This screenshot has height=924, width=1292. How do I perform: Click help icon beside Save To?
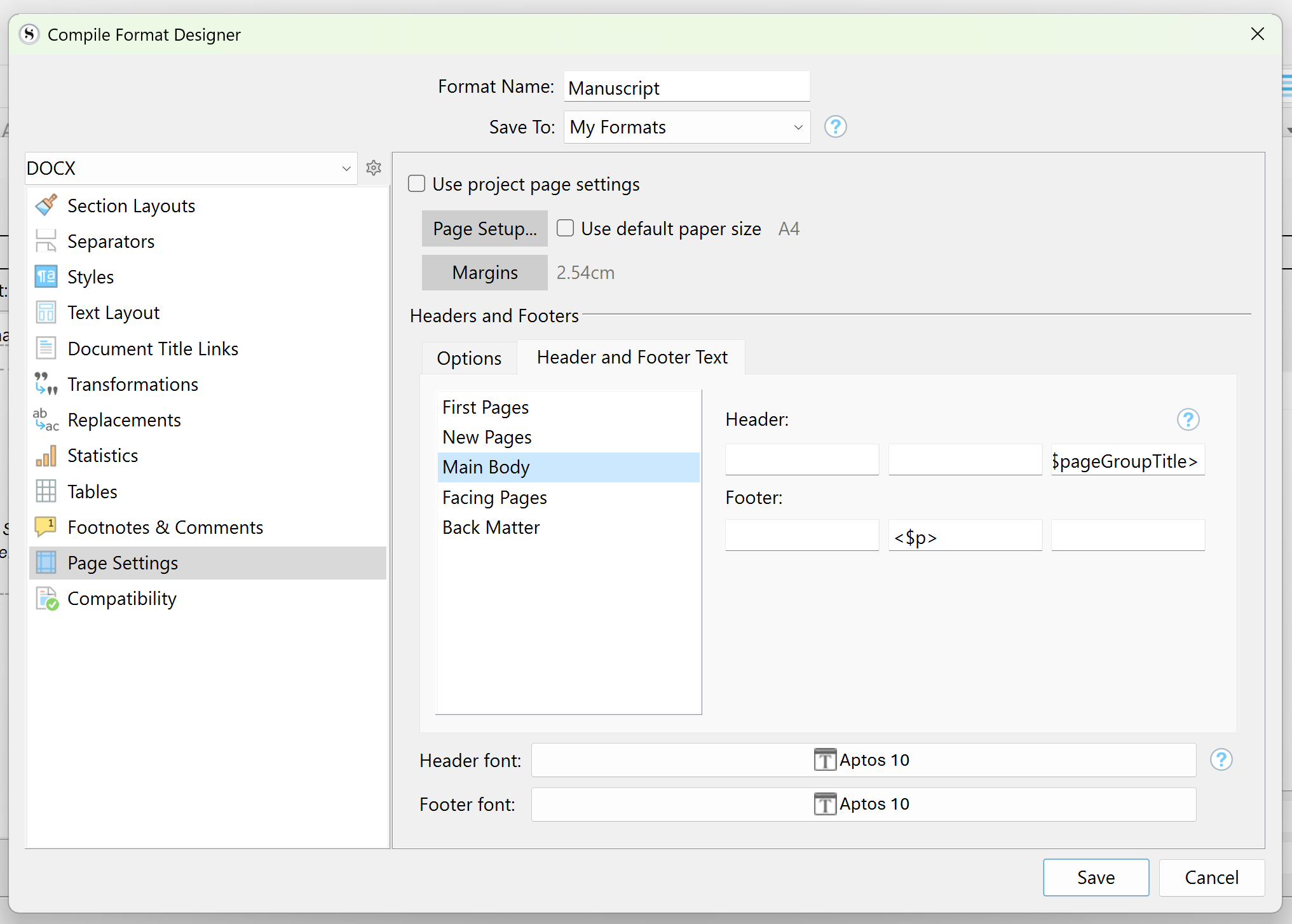(x=835, y=127)
